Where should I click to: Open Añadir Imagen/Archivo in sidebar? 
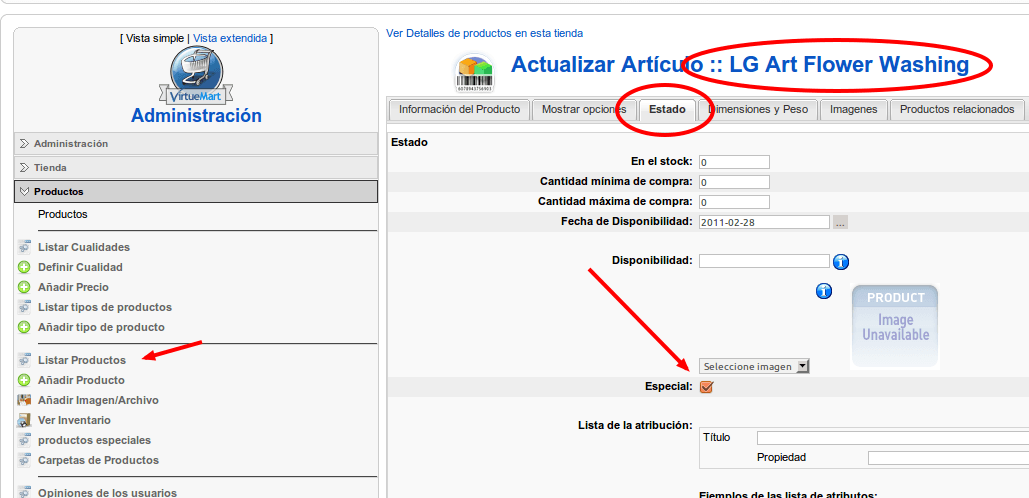click(98, 400)
